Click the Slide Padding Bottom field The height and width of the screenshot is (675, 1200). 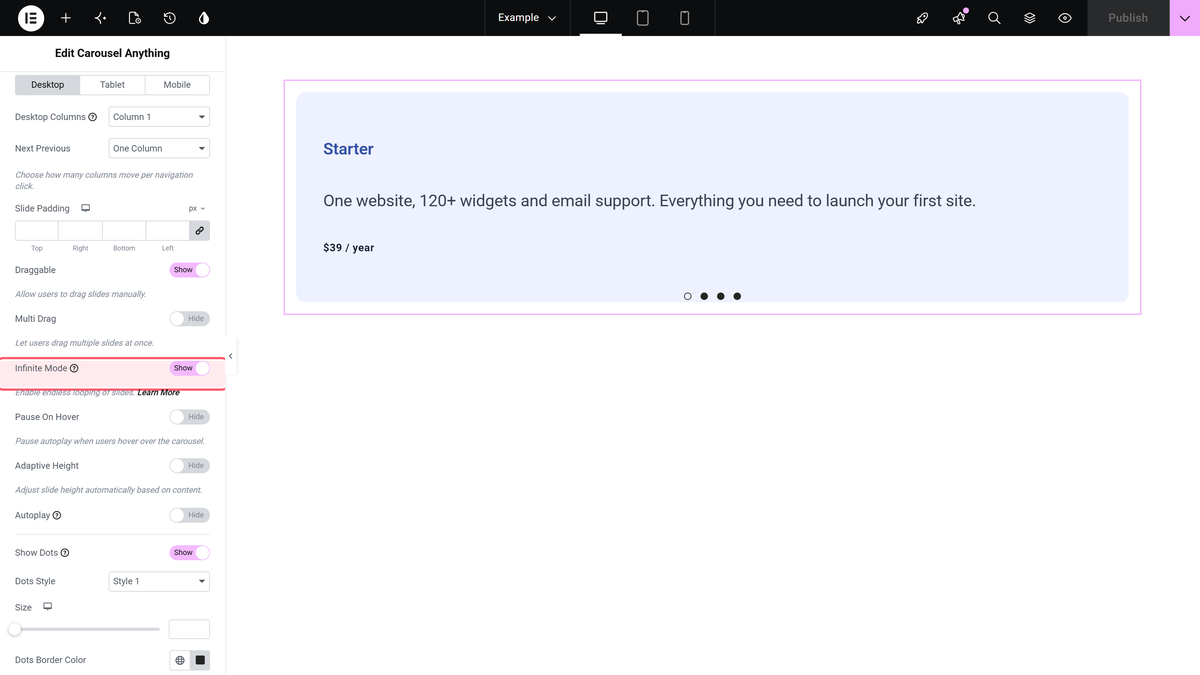coord(124,231)
